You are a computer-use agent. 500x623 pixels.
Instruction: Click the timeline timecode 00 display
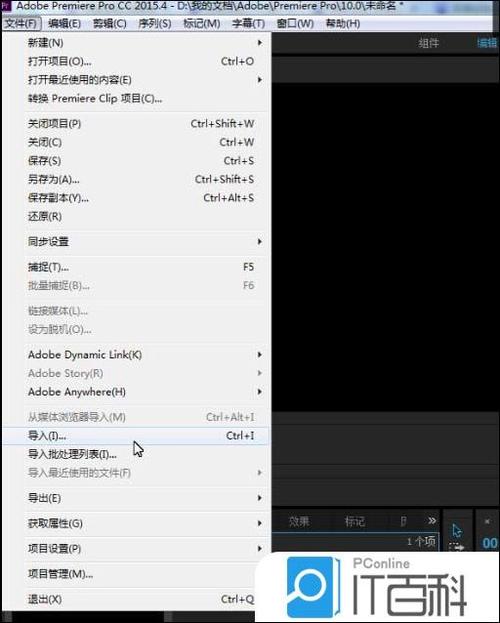point(490,543)
